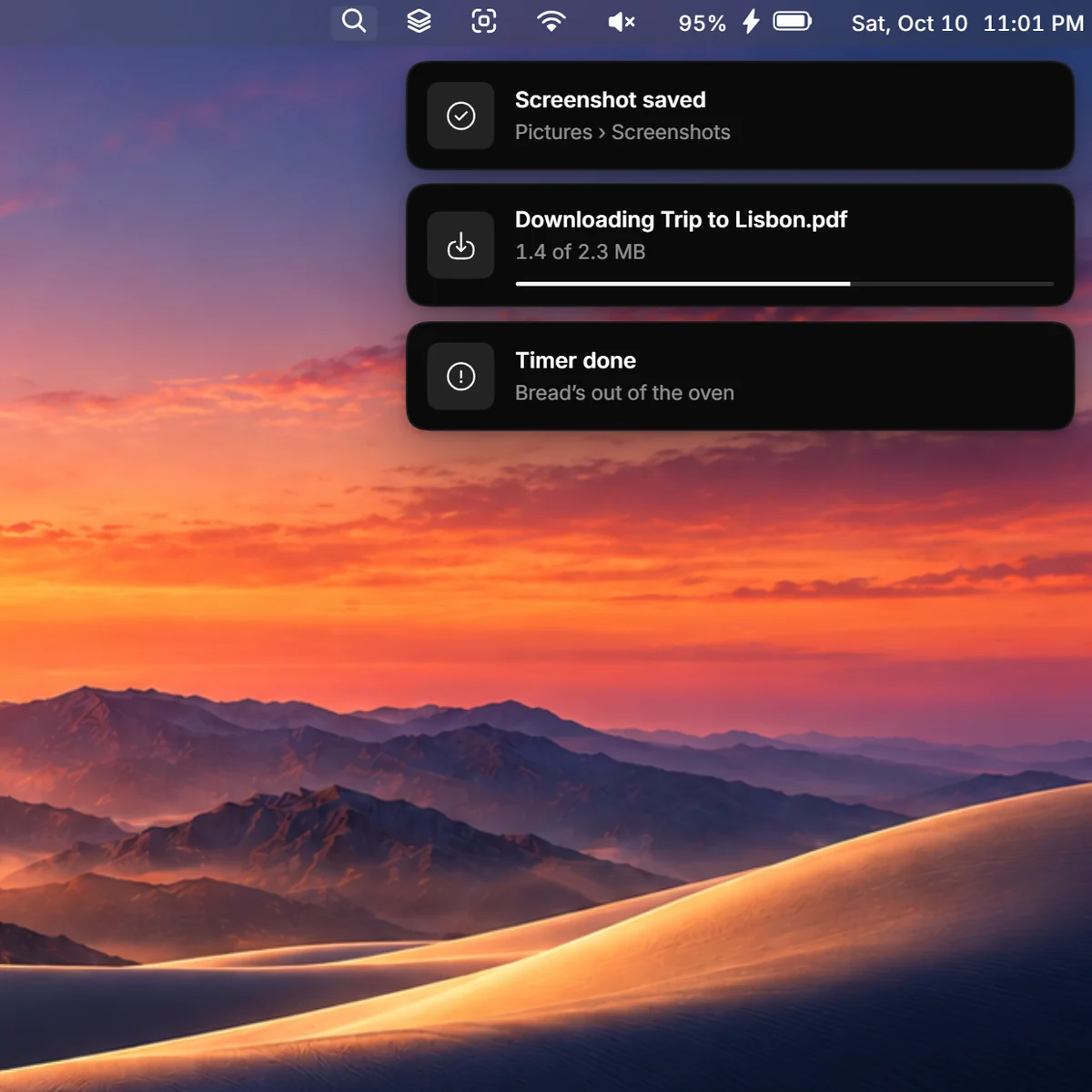Open the Wi-Fi status menu
Screen dimensions: 1092x1092
coord(551,21)
